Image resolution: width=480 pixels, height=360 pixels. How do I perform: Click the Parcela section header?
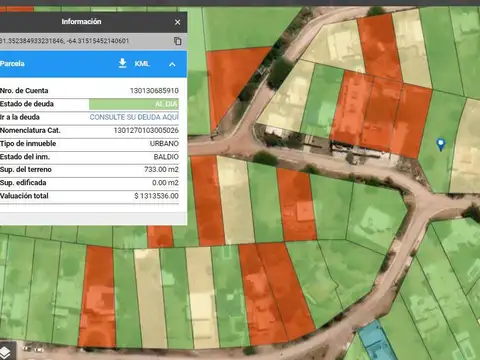93,64
